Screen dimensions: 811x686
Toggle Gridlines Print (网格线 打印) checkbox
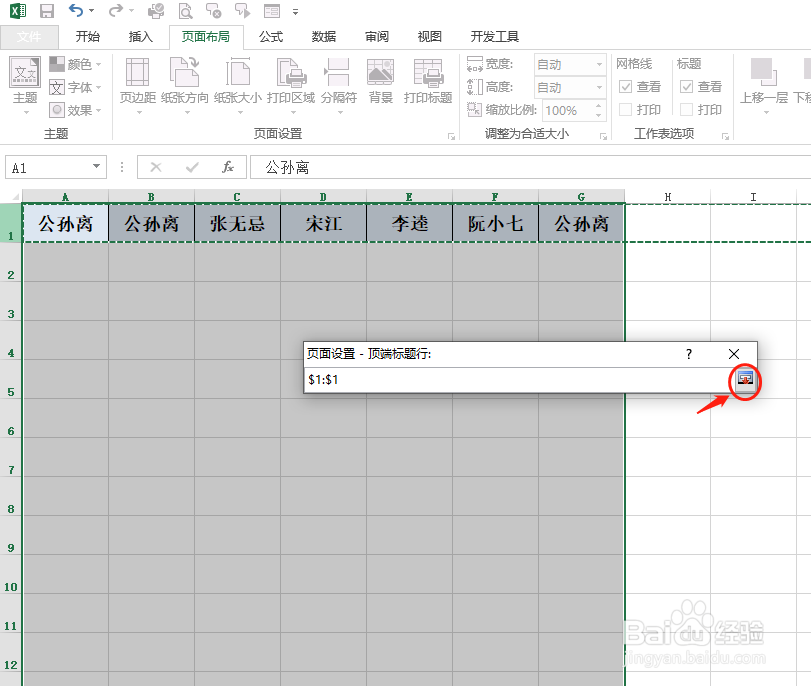tap(625, 110)
